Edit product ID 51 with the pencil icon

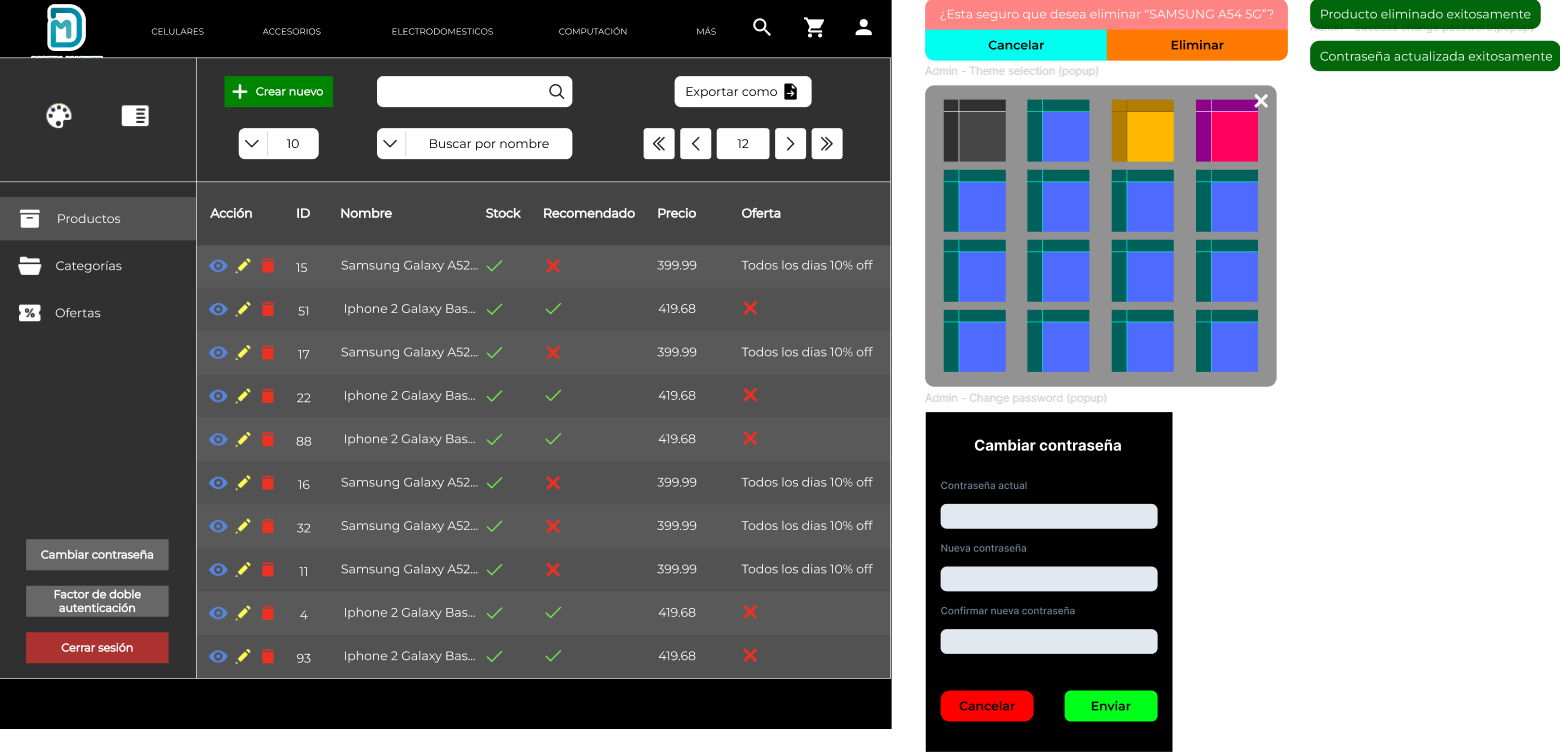(243, 309)
